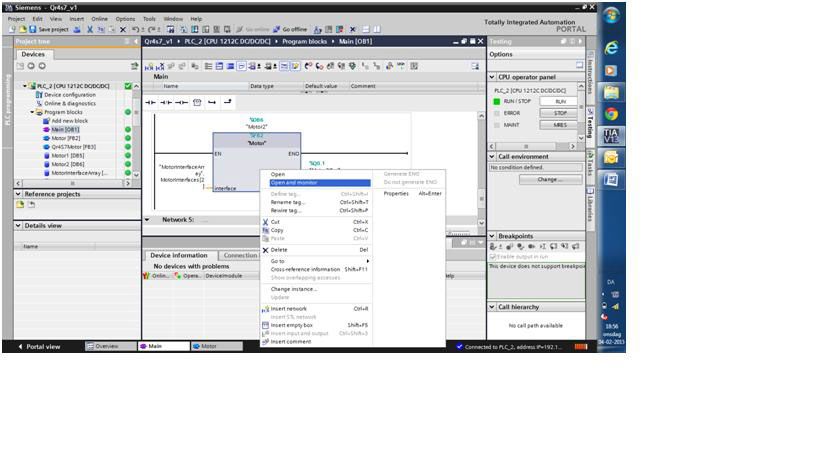The width and height of the screenshot is (819, 460).
Task: Click Properties in the context menu
Action: click(412, 193)
